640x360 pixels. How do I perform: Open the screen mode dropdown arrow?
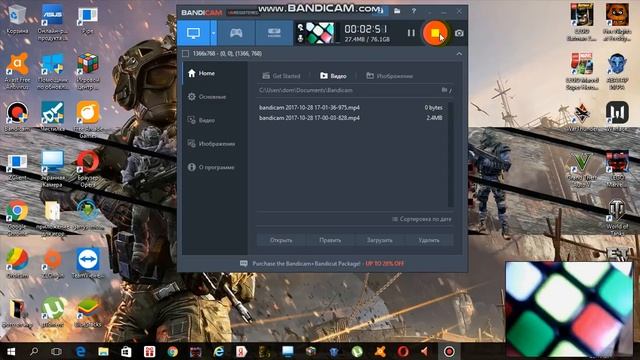click(x=213, y=33)
